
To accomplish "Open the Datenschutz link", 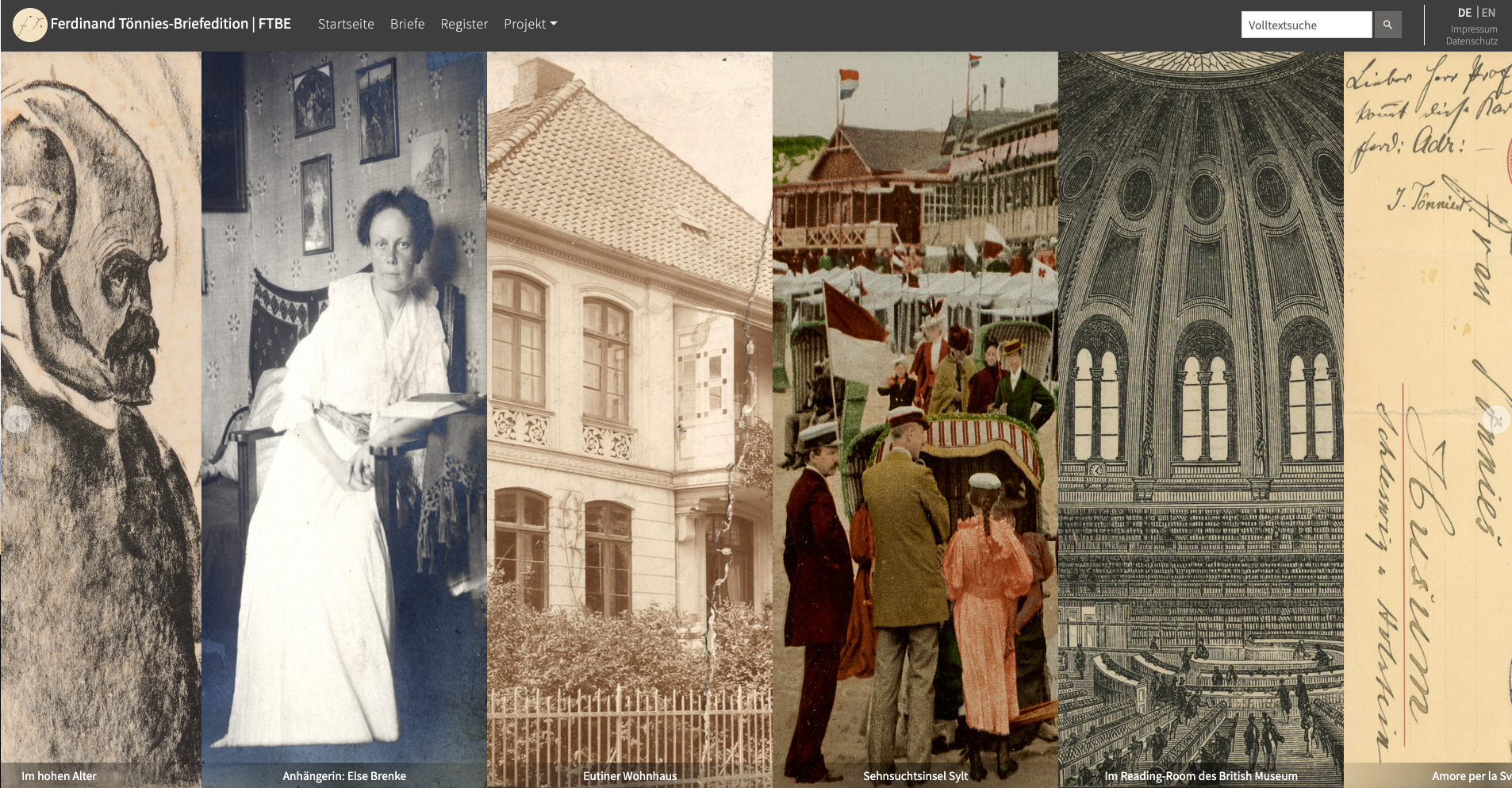I will point(1472,41).
